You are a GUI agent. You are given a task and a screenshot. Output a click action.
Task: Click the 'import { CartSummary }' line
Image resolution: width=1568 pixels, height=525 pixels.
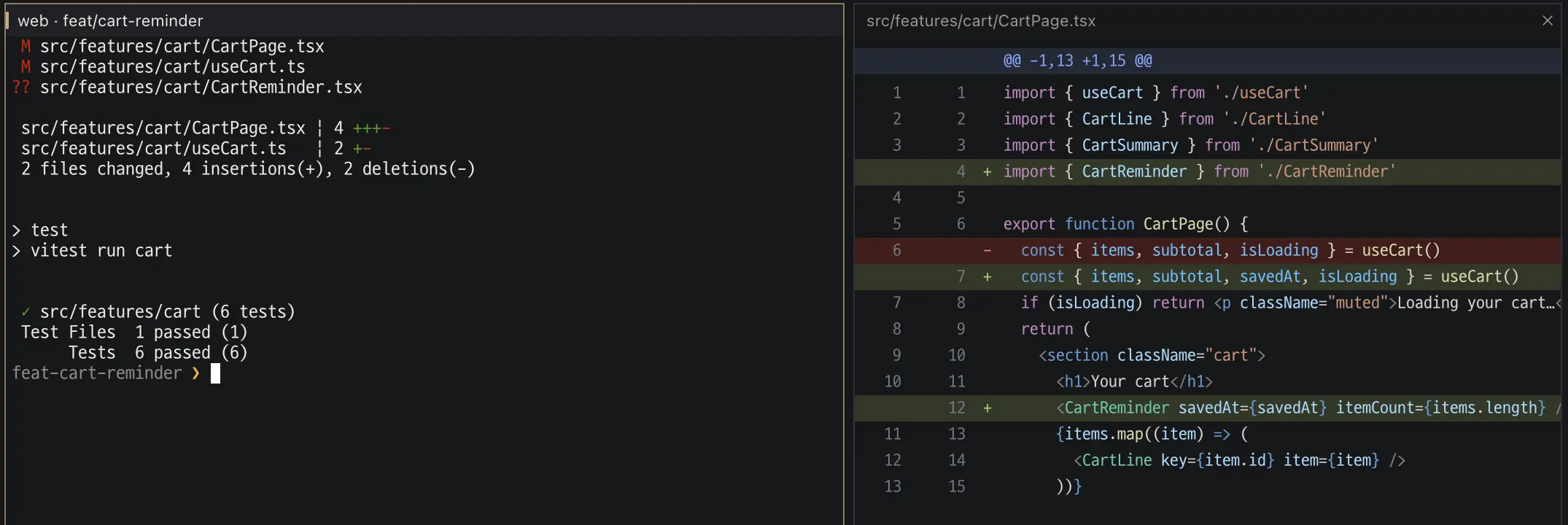pyautogui.click(x=1208, y=146)
